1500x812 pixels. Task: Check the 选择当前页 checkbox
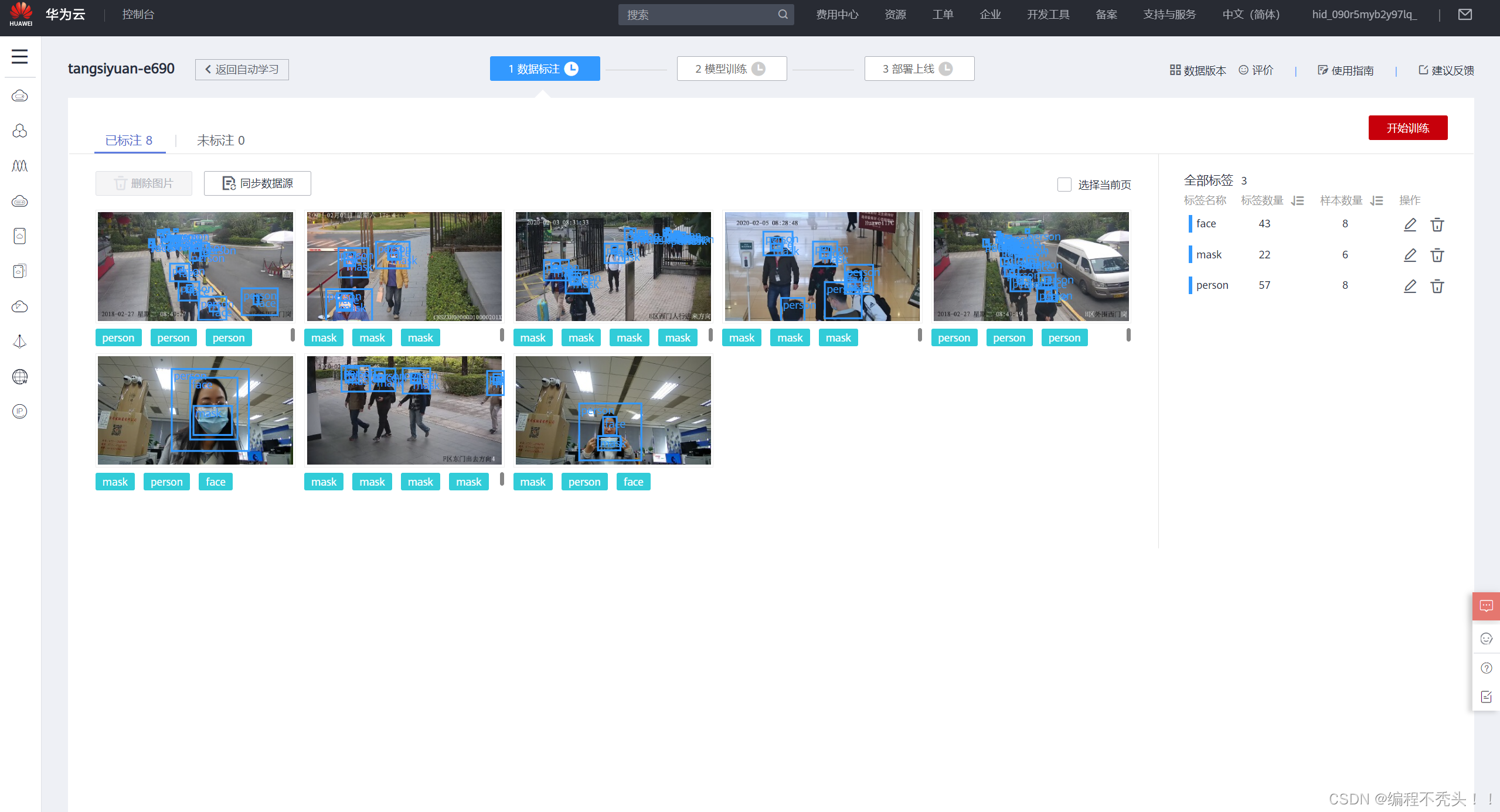1064,185
